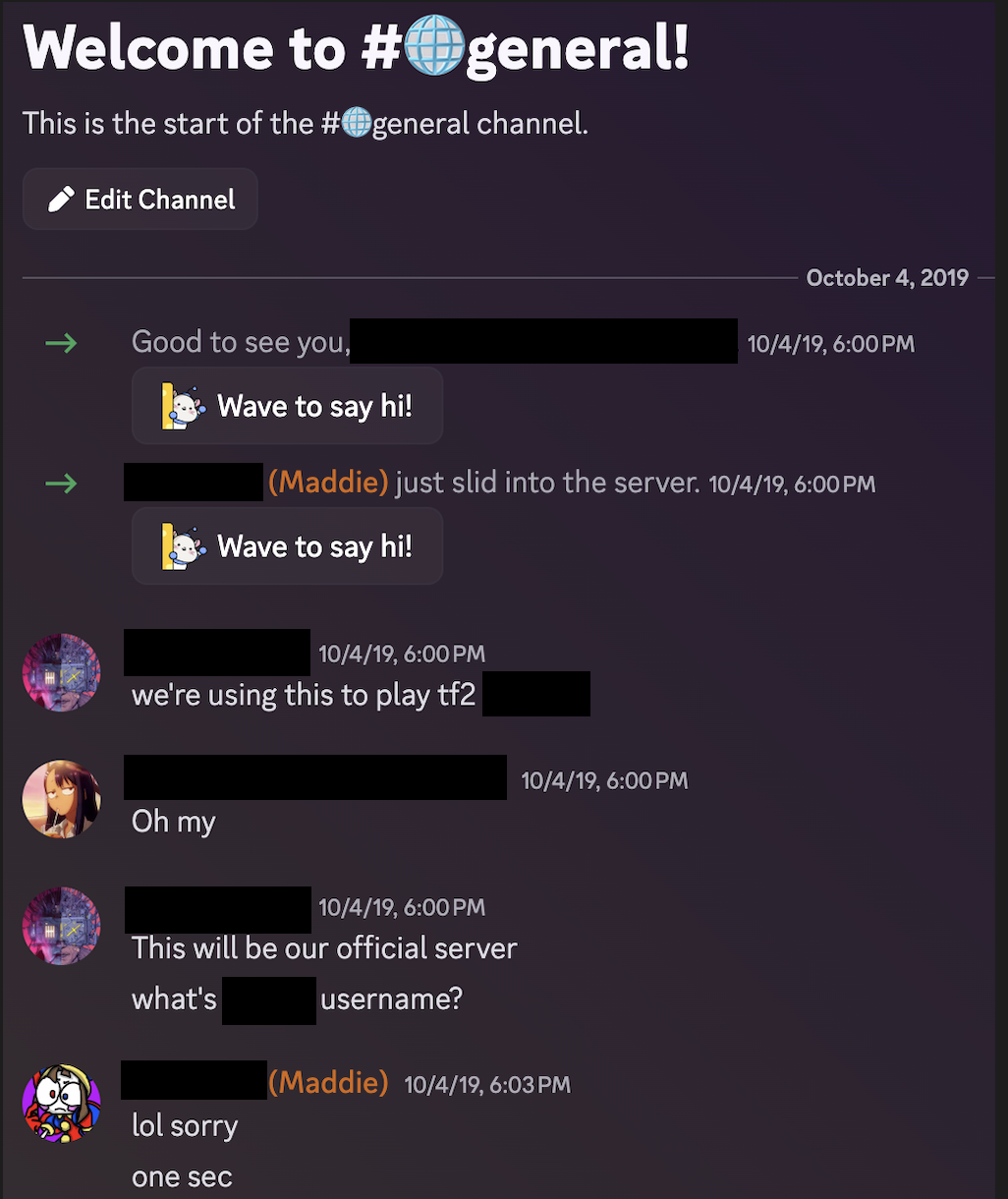Click the pencil icon in Edit Channel
Screen dimensions: 1008x1199
61,200
